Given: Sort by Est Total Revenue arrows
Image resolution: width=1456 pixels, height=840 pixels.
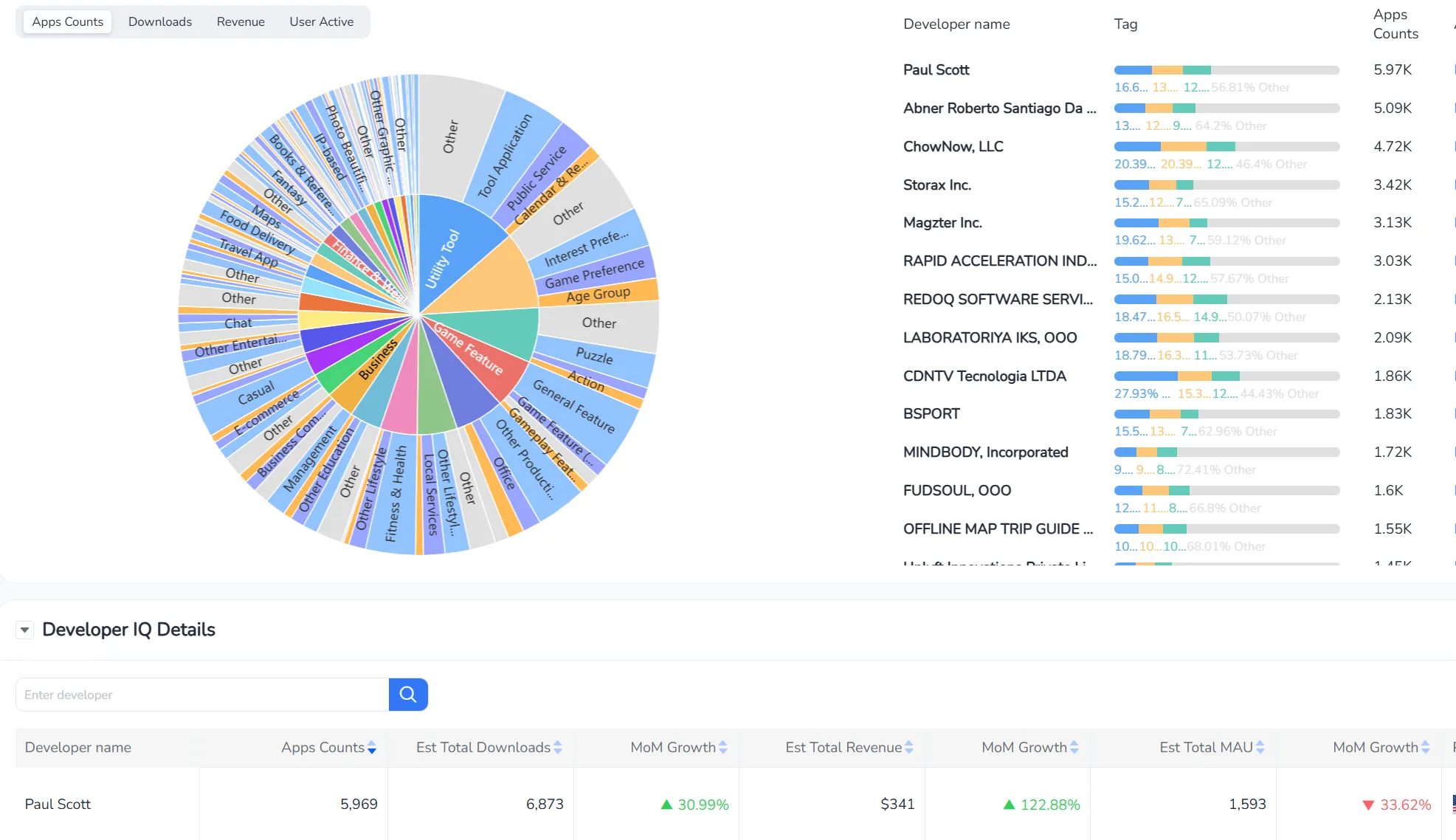Looking at the screenshot, I should [909, 748].
